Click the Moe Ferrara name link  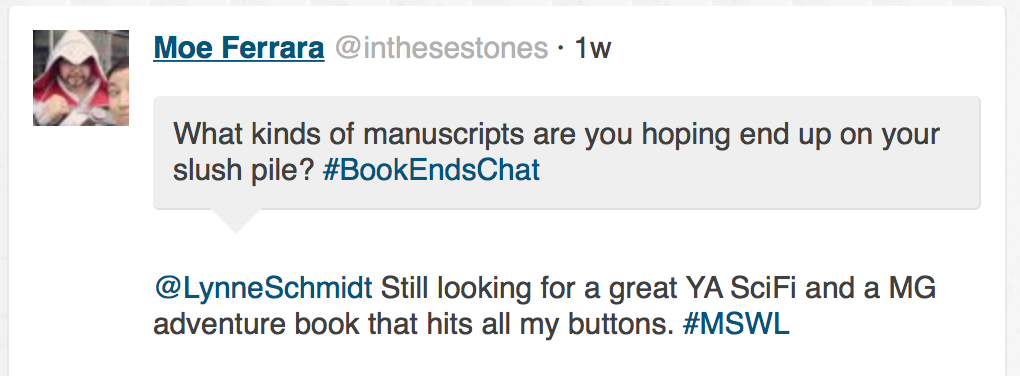click(239, 48)
